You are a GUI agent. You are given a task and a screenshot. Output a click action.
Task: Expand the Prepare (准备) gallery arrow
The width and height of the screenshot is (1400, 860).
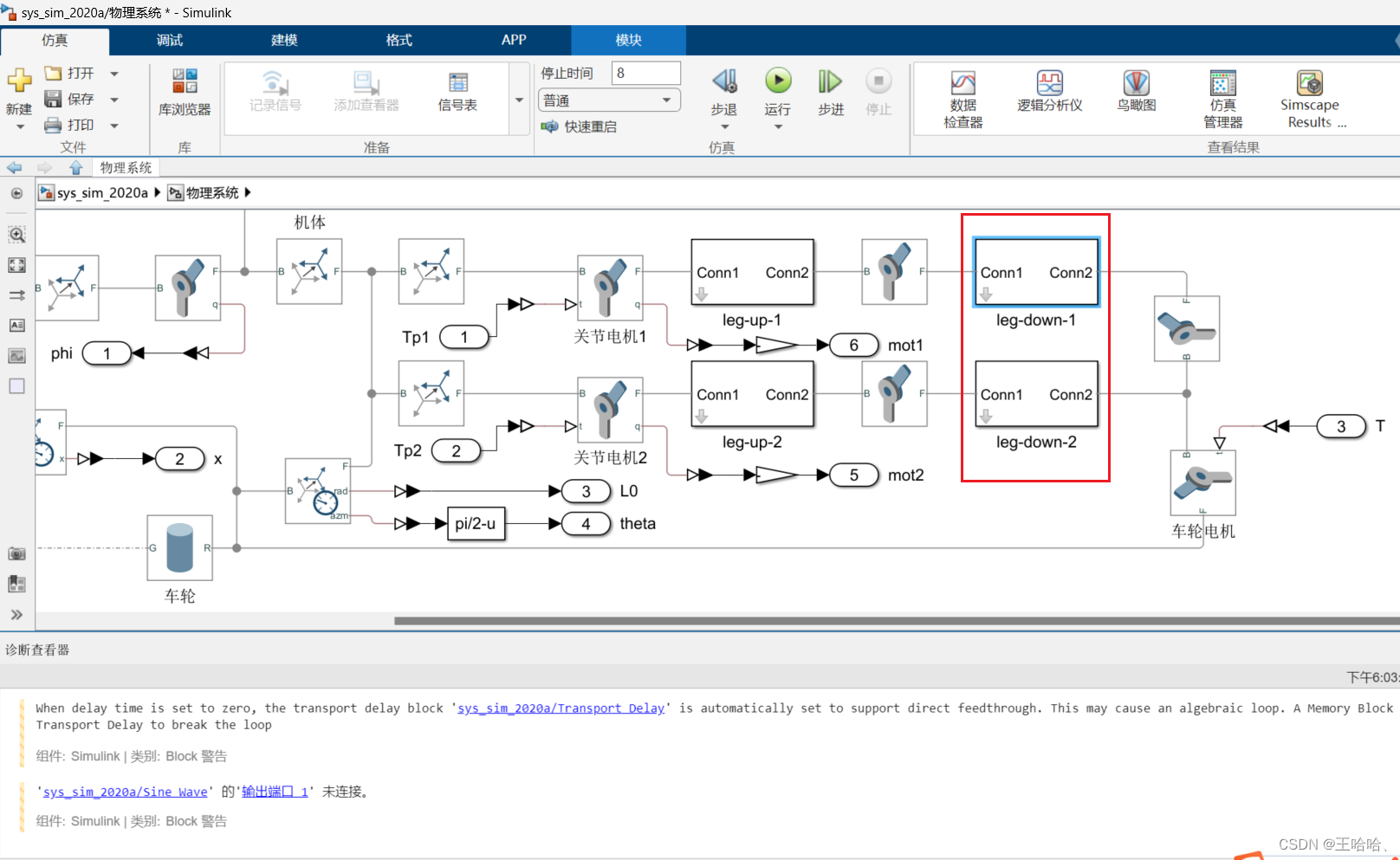pos(519,100)
